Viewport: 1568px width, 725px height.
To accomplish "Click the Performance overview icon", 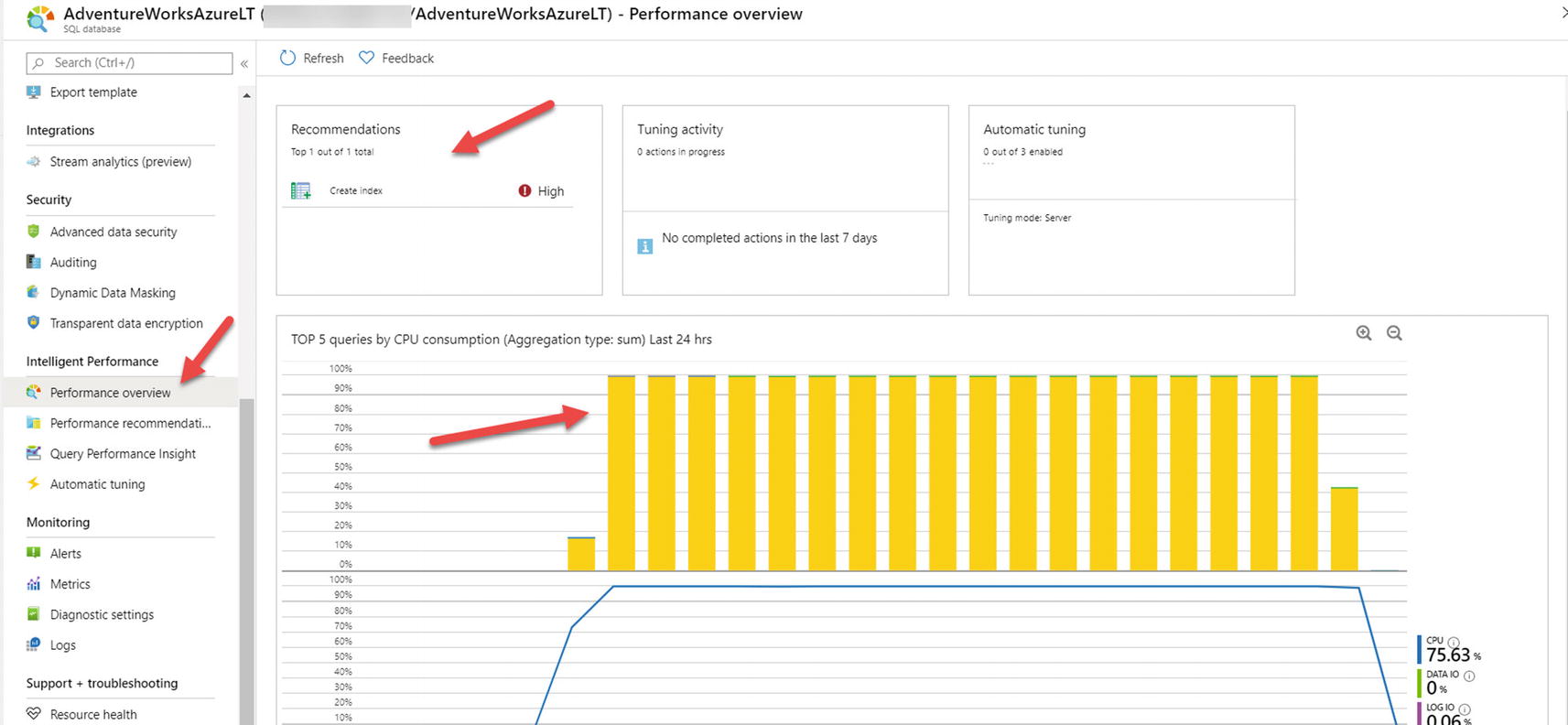I will 34,392.
